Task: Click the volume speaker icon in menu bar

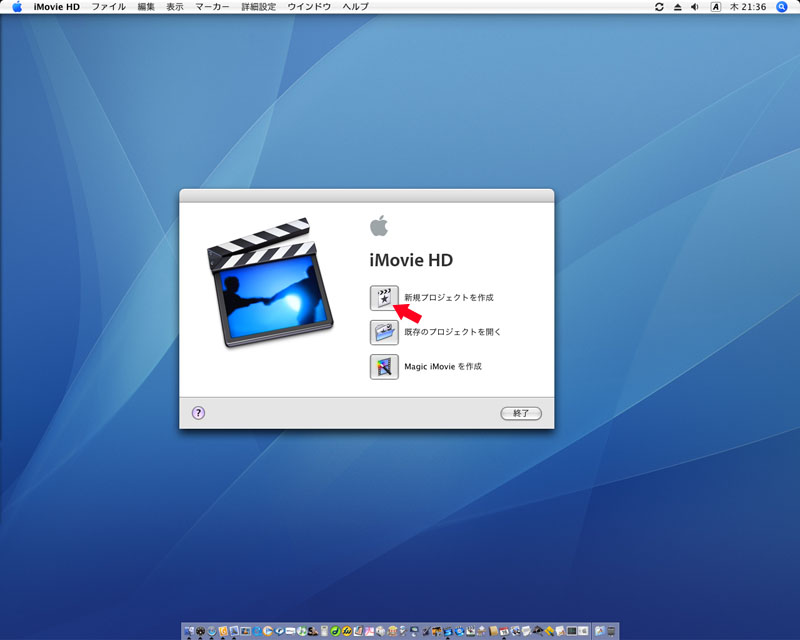Action: [x=695, y=7]
